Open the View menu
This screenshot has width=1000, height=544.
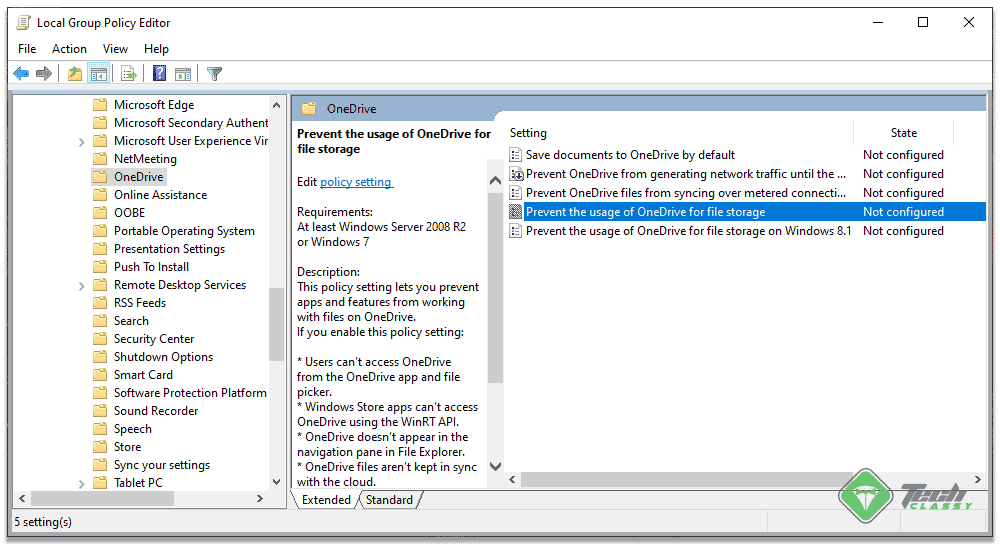115,49
